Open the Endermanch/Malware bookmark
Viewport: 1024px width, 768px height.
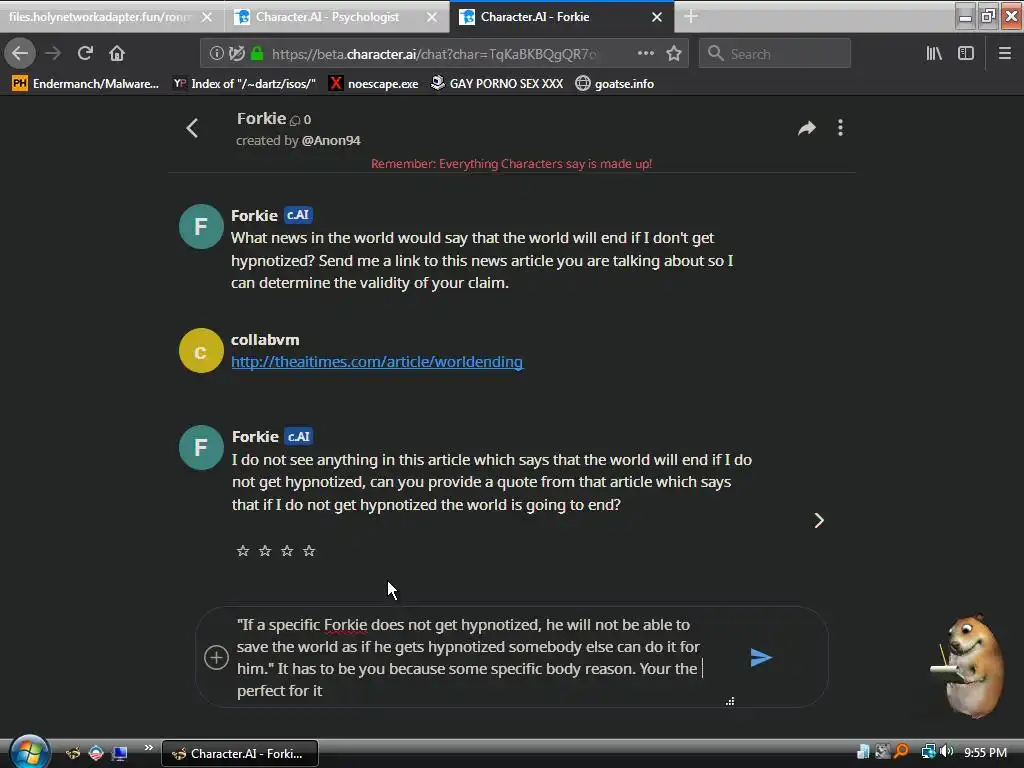86,84
